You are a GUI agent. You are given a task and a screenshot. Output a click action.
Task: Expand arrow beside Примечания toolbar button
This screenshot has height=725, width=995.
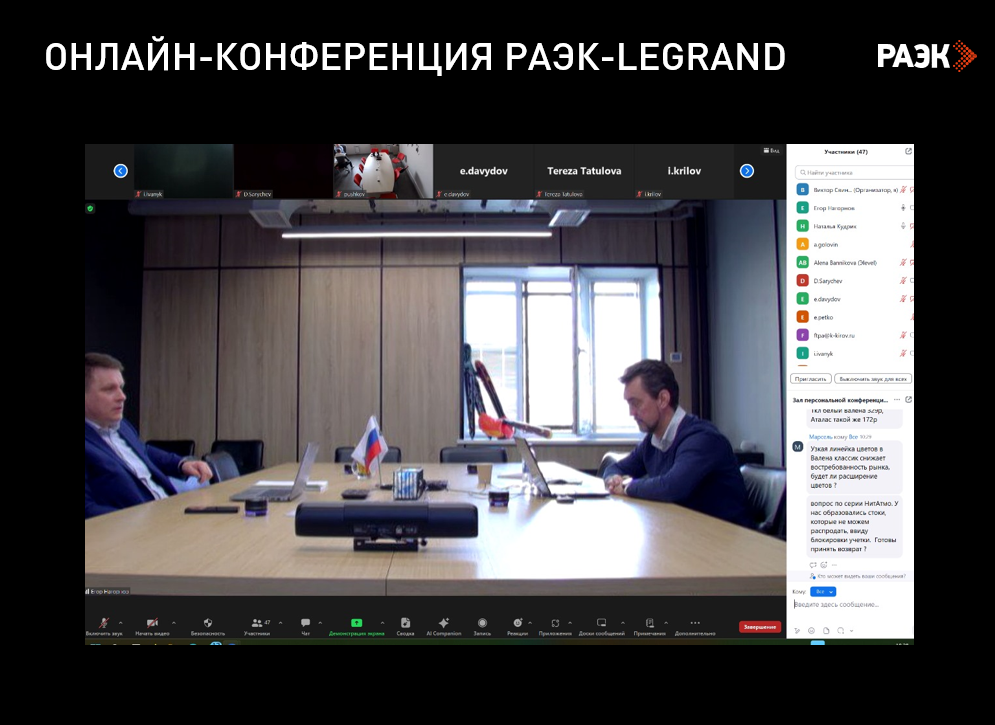(x=666, y=623)
